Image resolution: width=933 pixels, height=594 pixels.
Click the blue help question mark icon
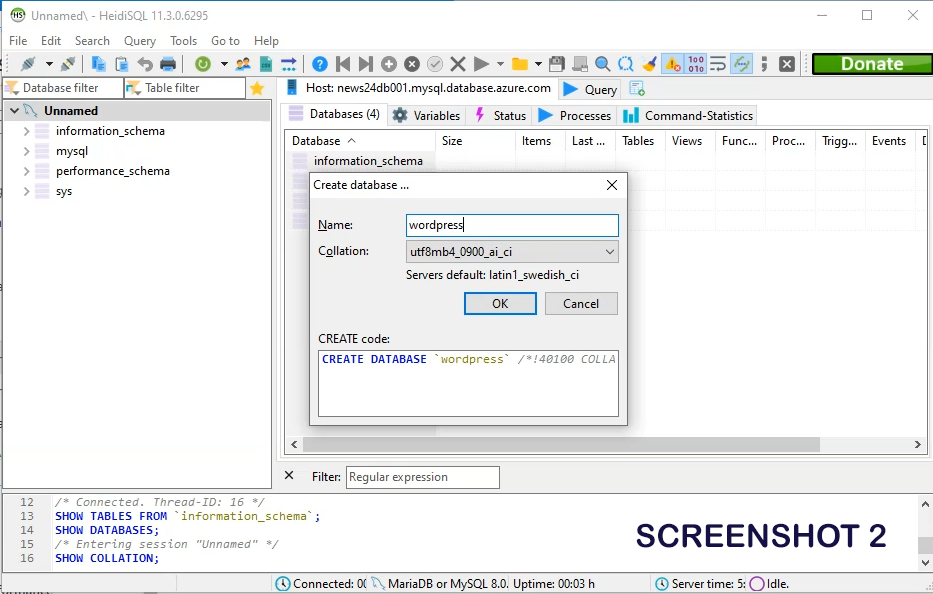coord(320,64)
